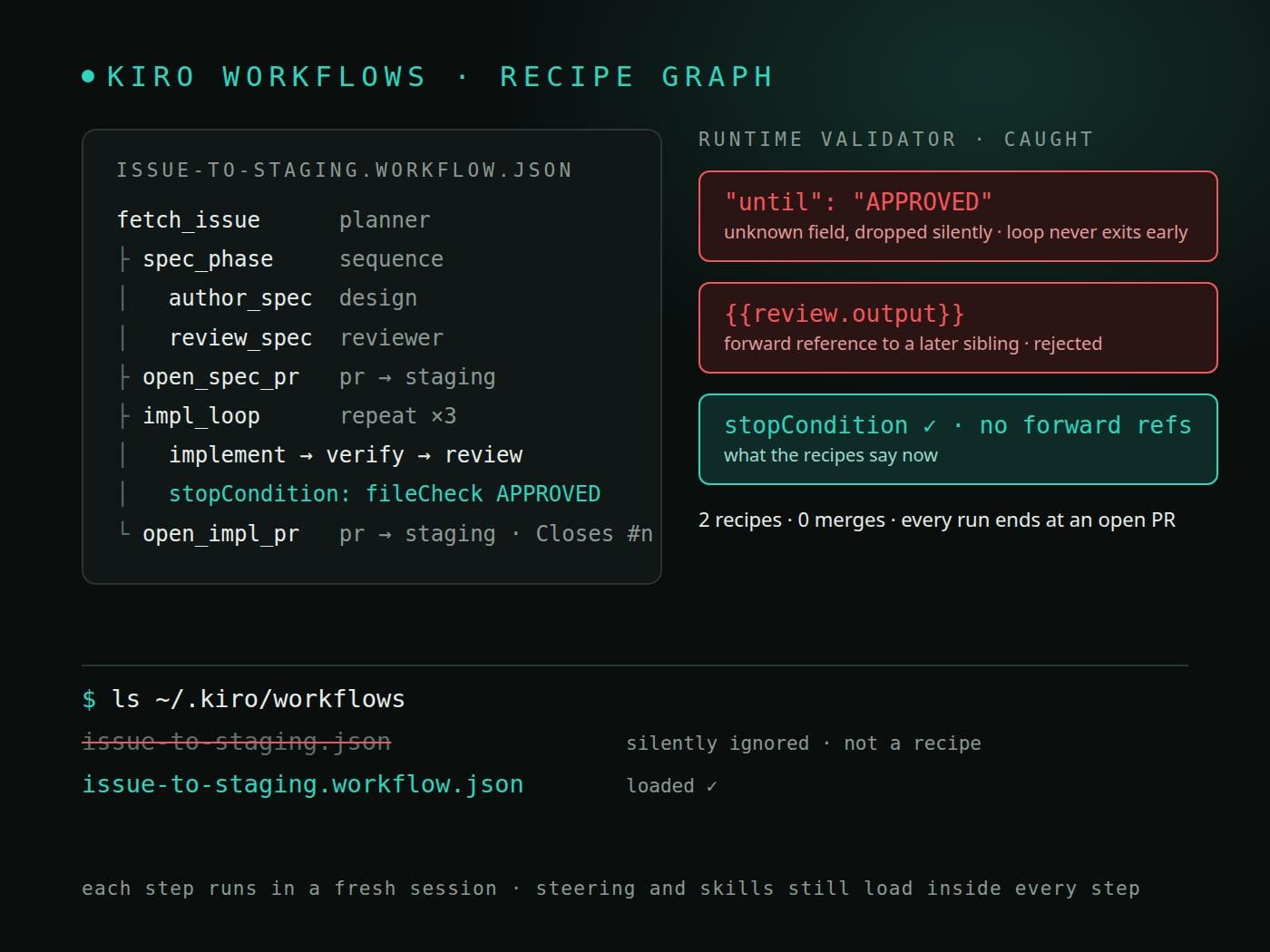Click the 'design' role label
Screen dimensions: 1270x952
(378, 298)
